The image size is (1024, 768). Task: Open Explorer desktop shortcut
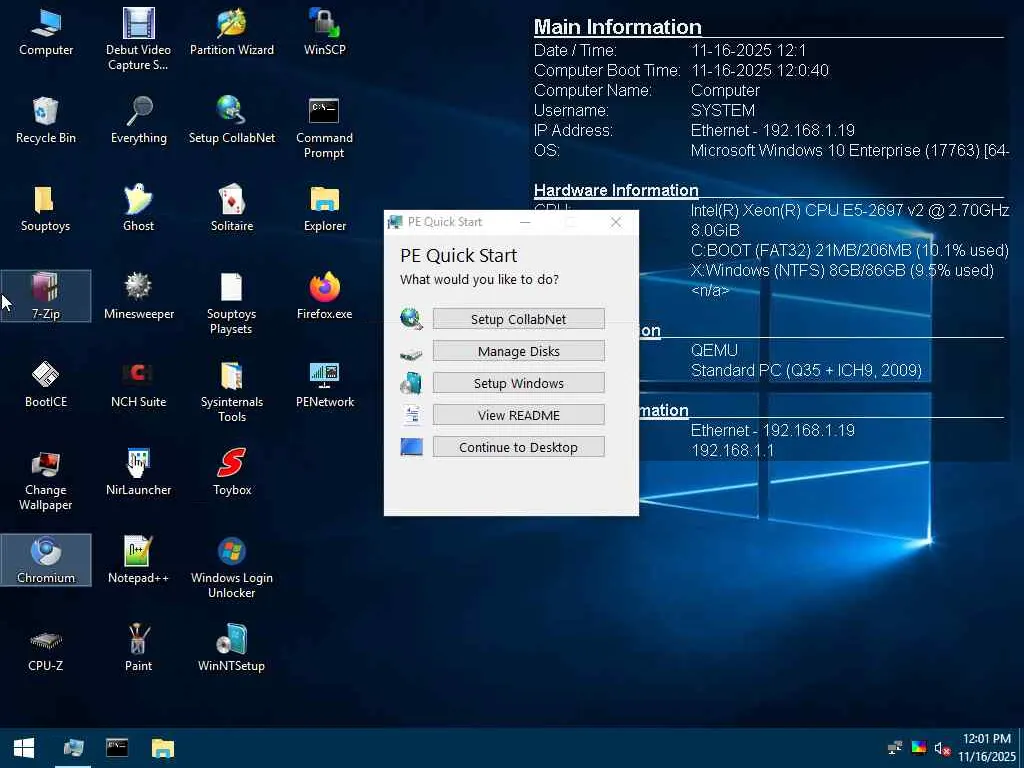[325, 208]
